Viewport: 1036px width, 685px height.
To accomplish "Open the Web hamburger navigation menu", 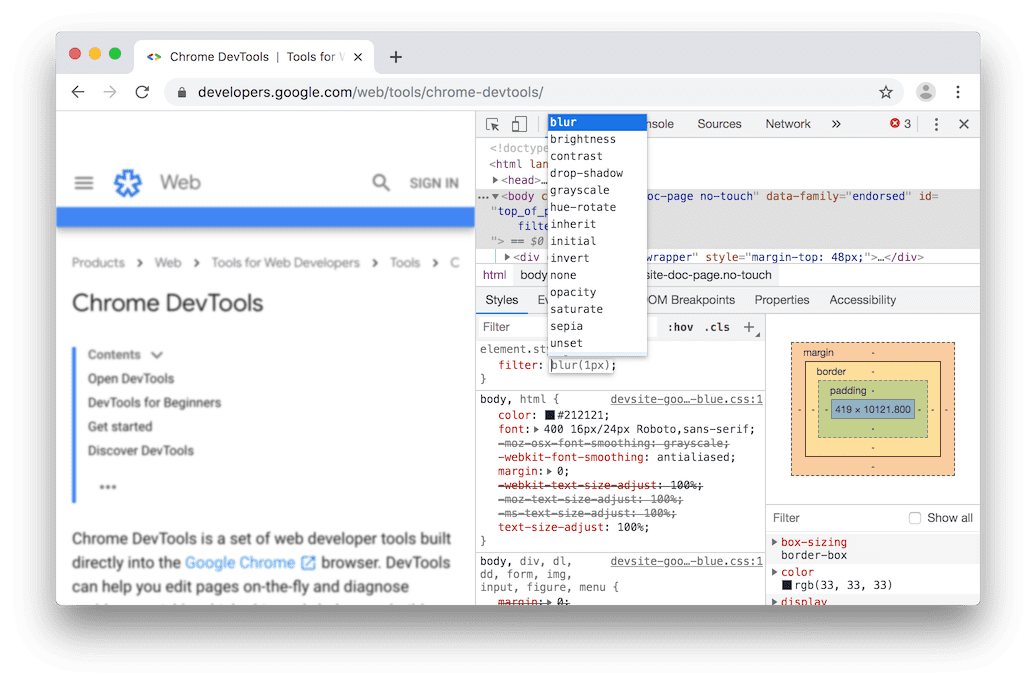I will 83,183.
